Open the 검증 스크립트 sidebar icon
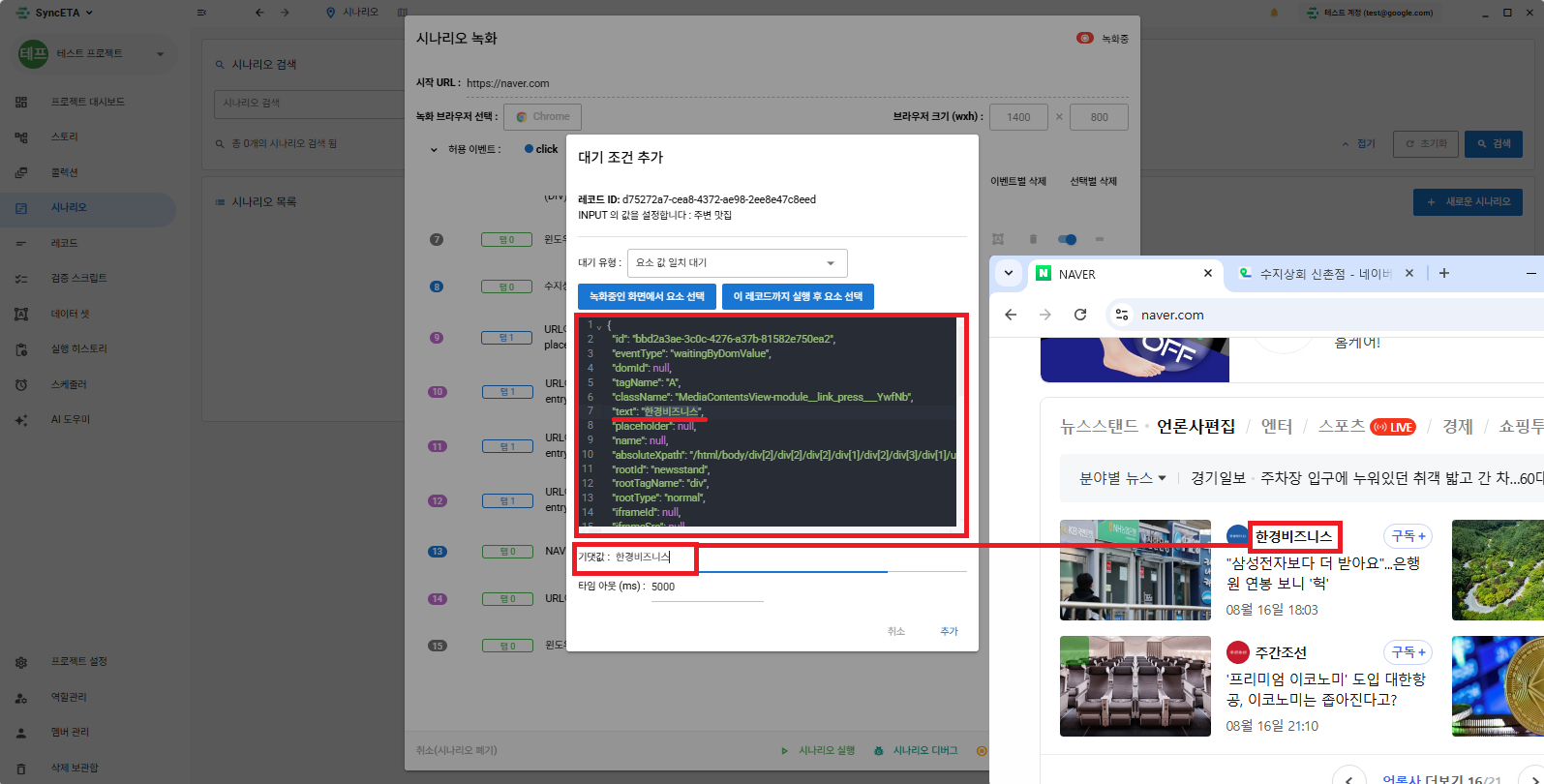This screenshot has height=784, width=1544. [21, 279]
